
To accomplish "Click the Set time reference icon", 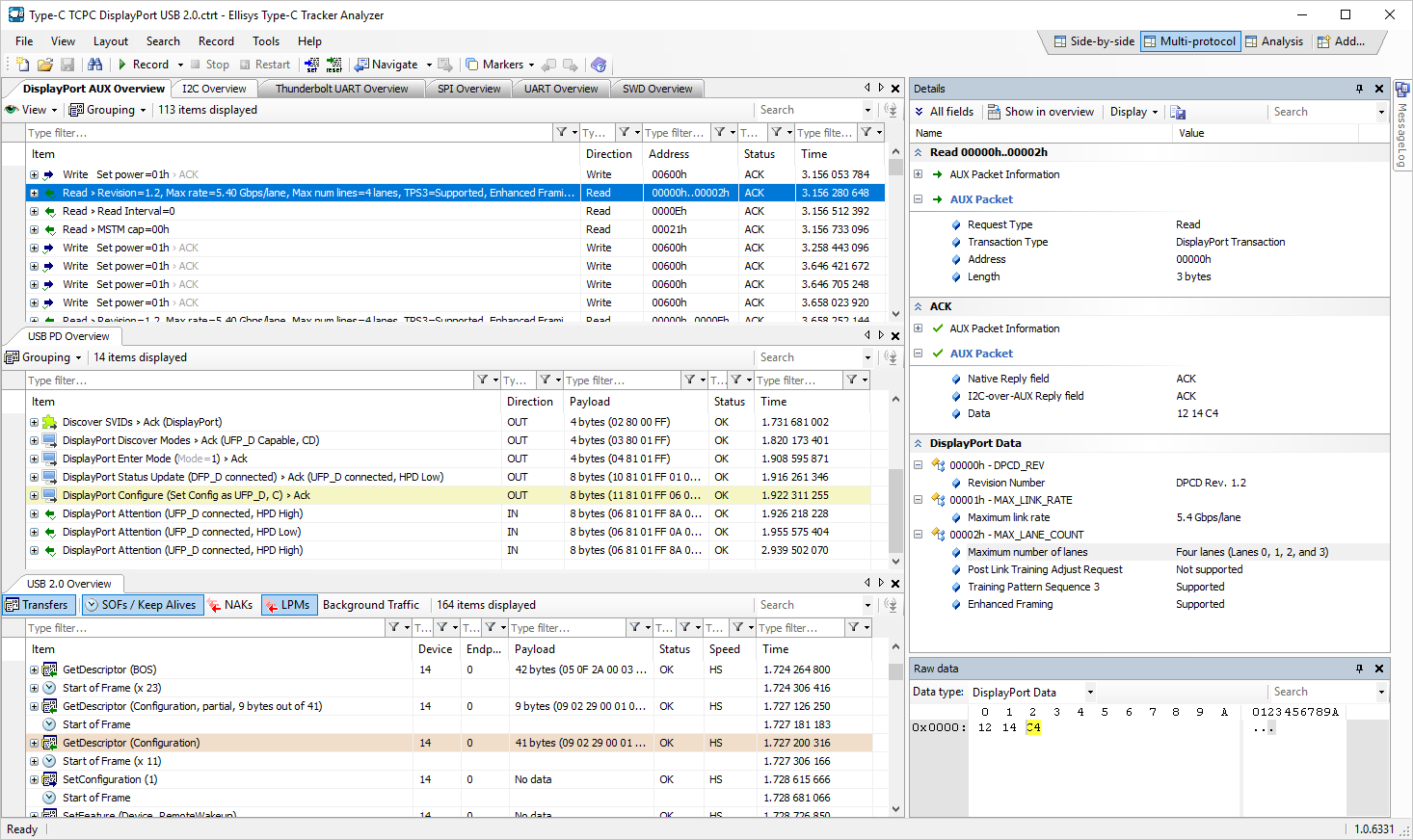I will [311, 65].
